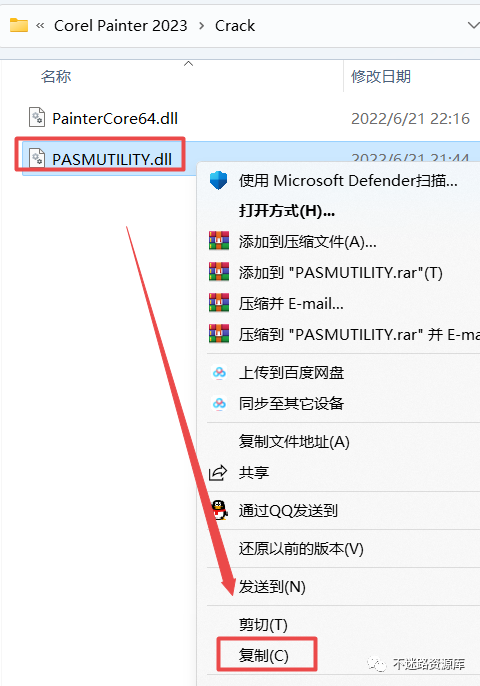The width and height of the screenshot is (480, 686).
Task: Click the Microsoft Defender shield icon
Action: [218, 180]
